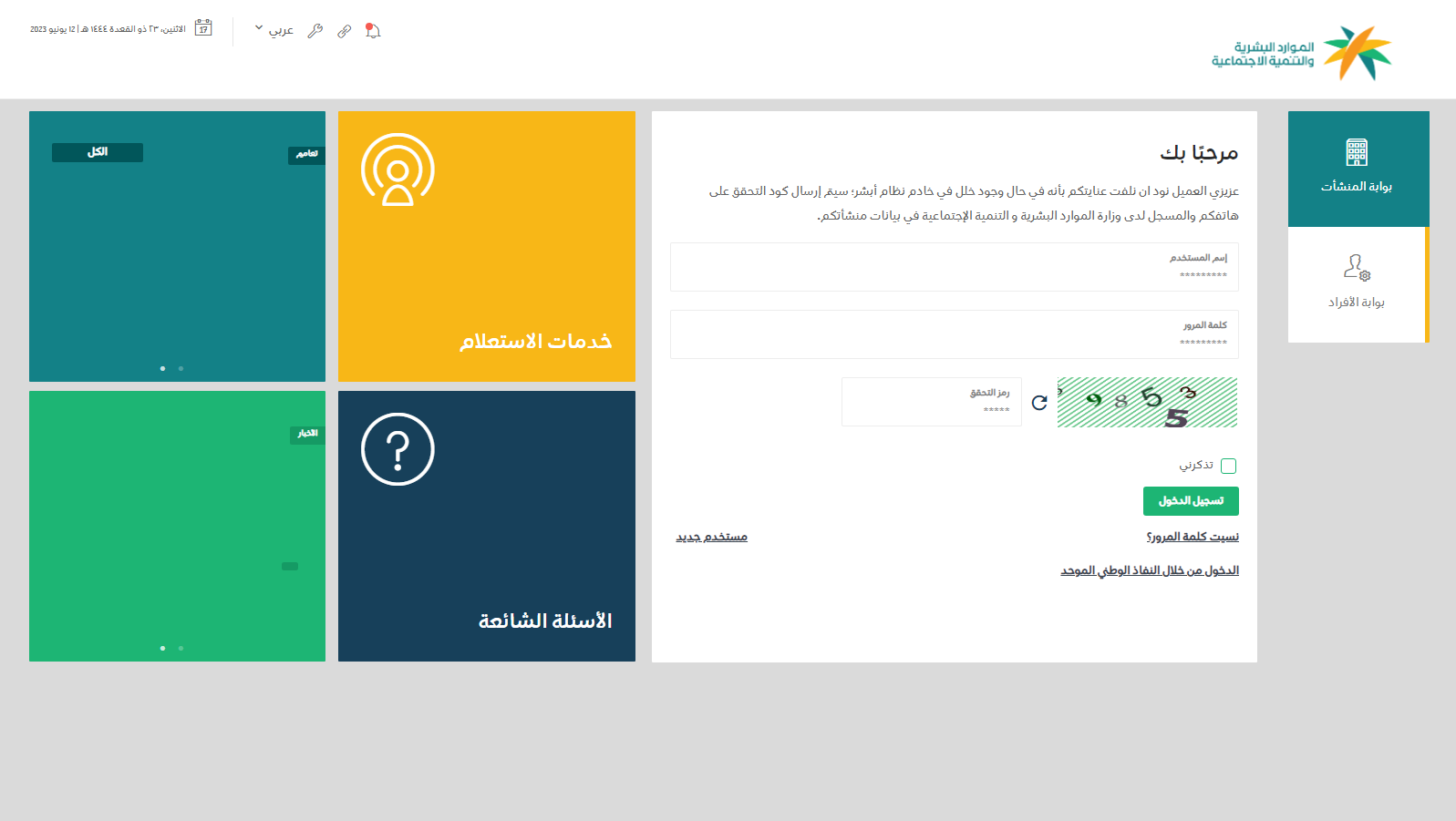Click the captcha image
This screenshot has width=1456, height=821.
pyautogui.click(x=1147, y=403)
